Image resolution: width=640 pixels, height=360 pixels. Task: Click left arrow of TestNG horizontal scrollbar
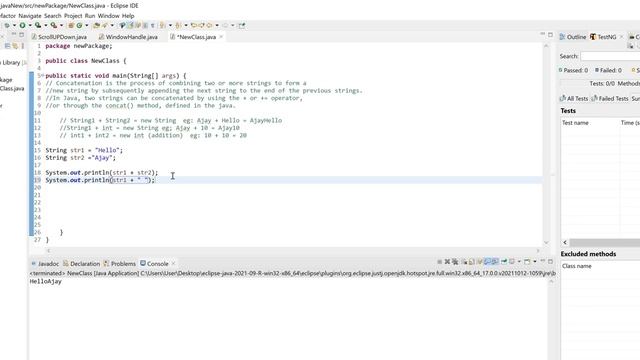(565, 242)
